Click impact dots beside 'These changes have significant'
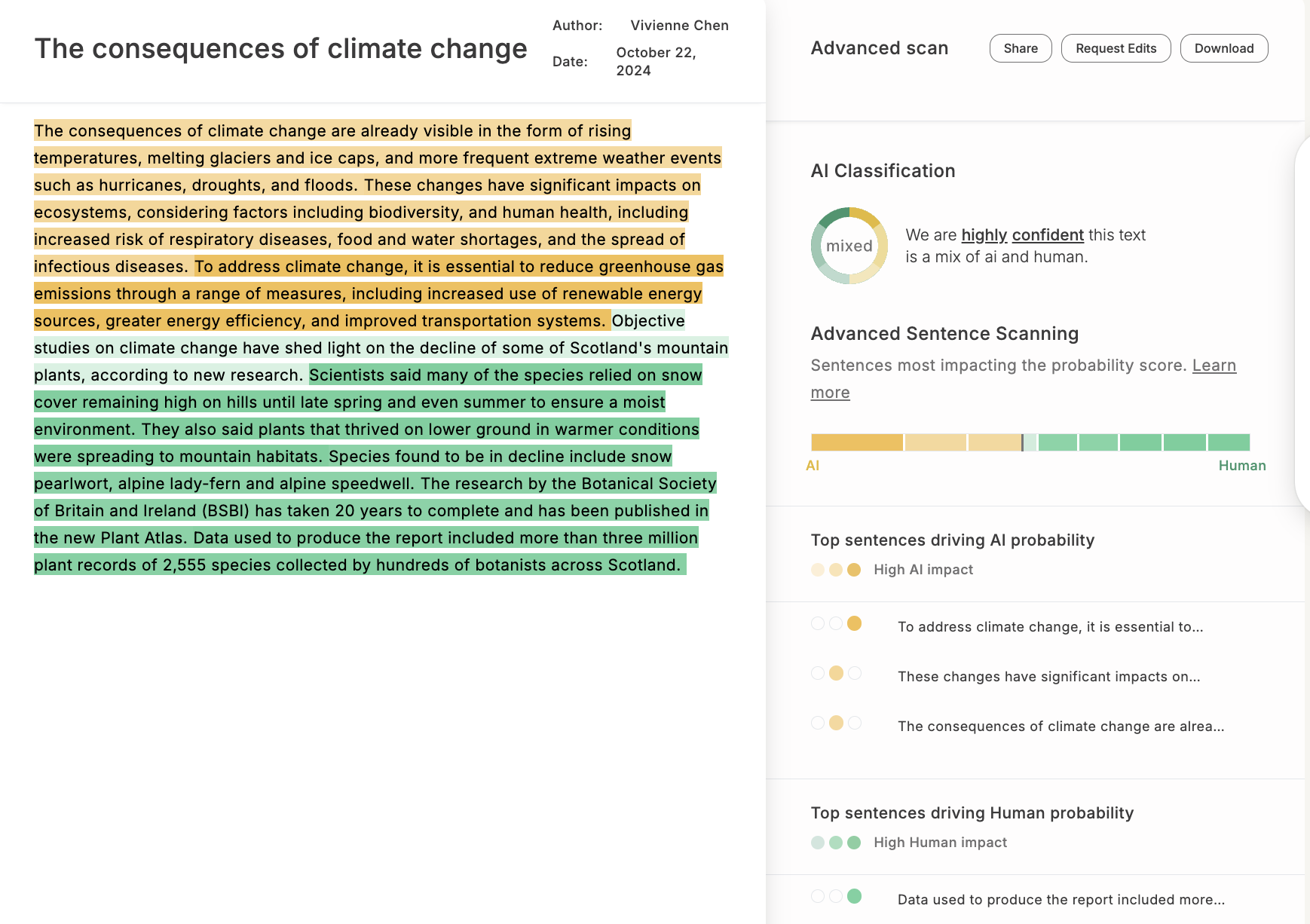 pos(835,673)
